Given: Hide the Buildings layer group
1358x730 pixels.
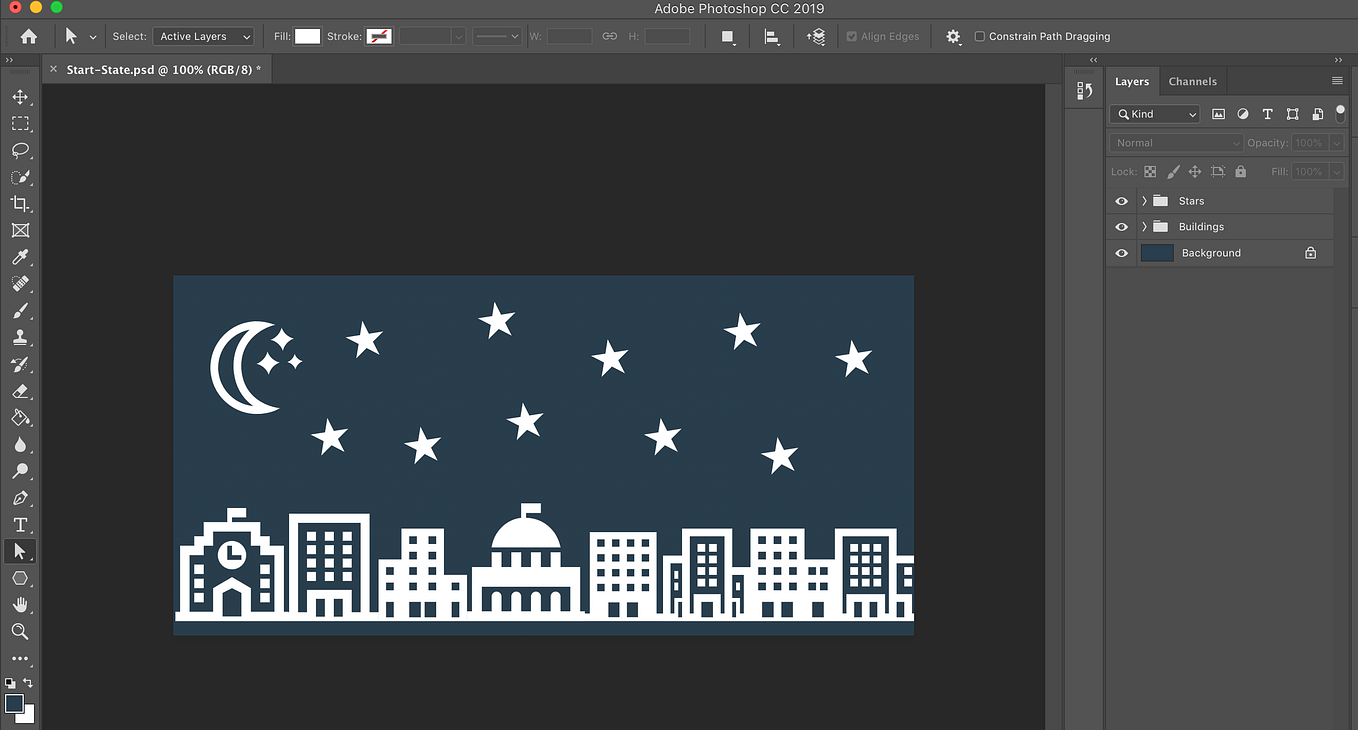Looking at the screenshot, I should pyautogui.click(x=1121, y=227).
